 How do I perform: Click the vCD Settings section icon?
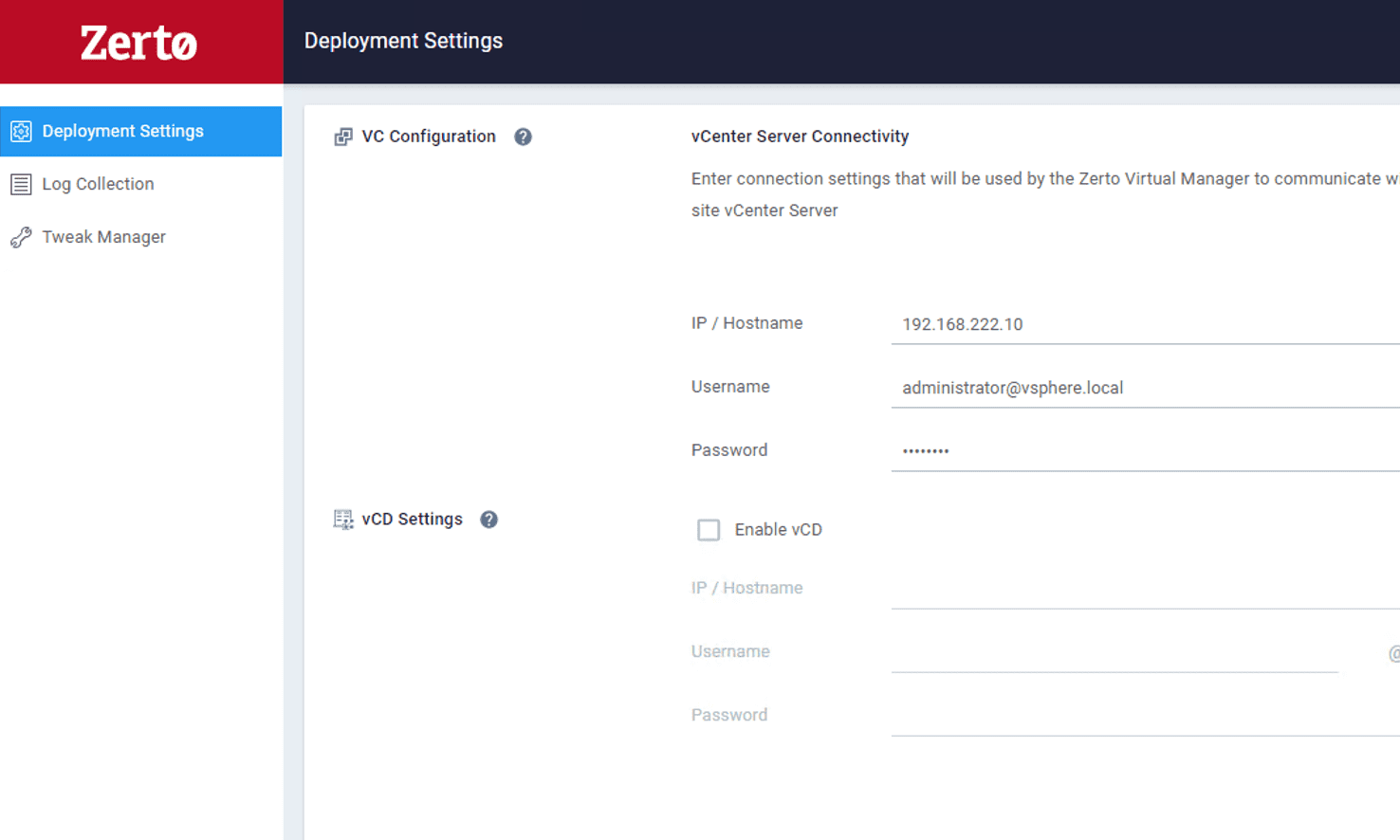point(343,520)
